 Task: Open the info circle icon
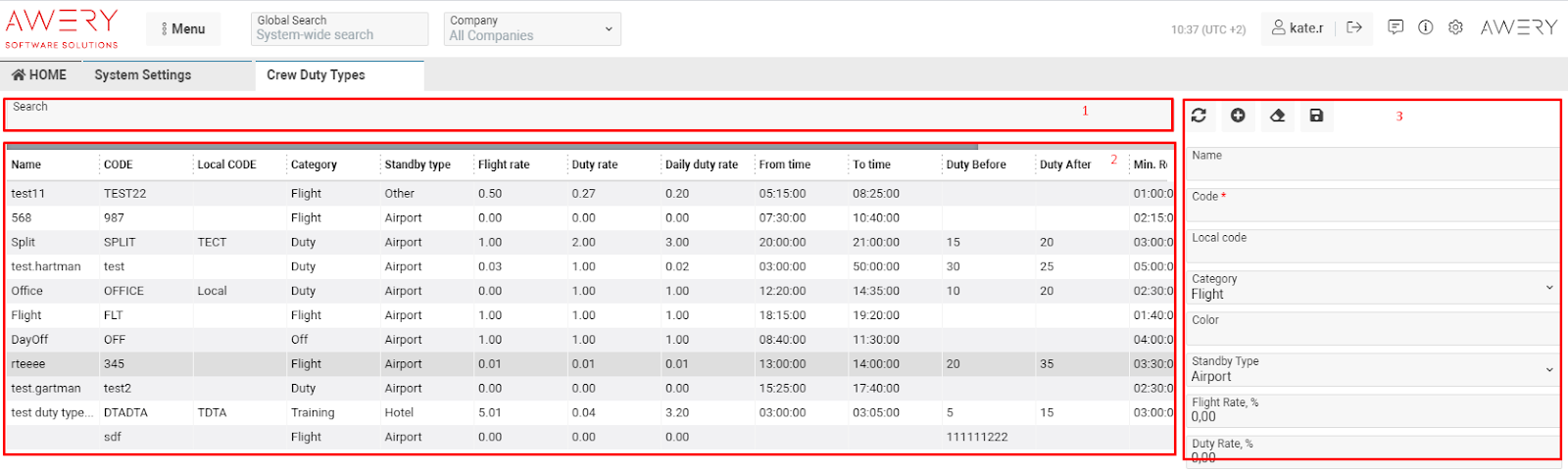(x=1426, y=27)
